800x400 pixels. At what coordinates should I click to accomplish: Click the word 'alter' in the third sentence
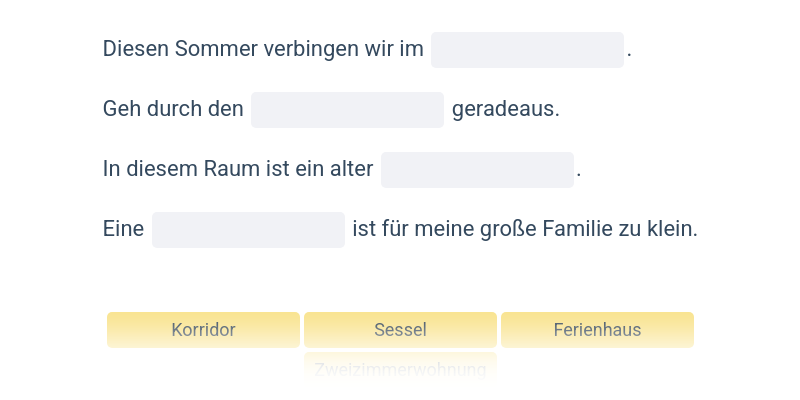click(351, 169)
